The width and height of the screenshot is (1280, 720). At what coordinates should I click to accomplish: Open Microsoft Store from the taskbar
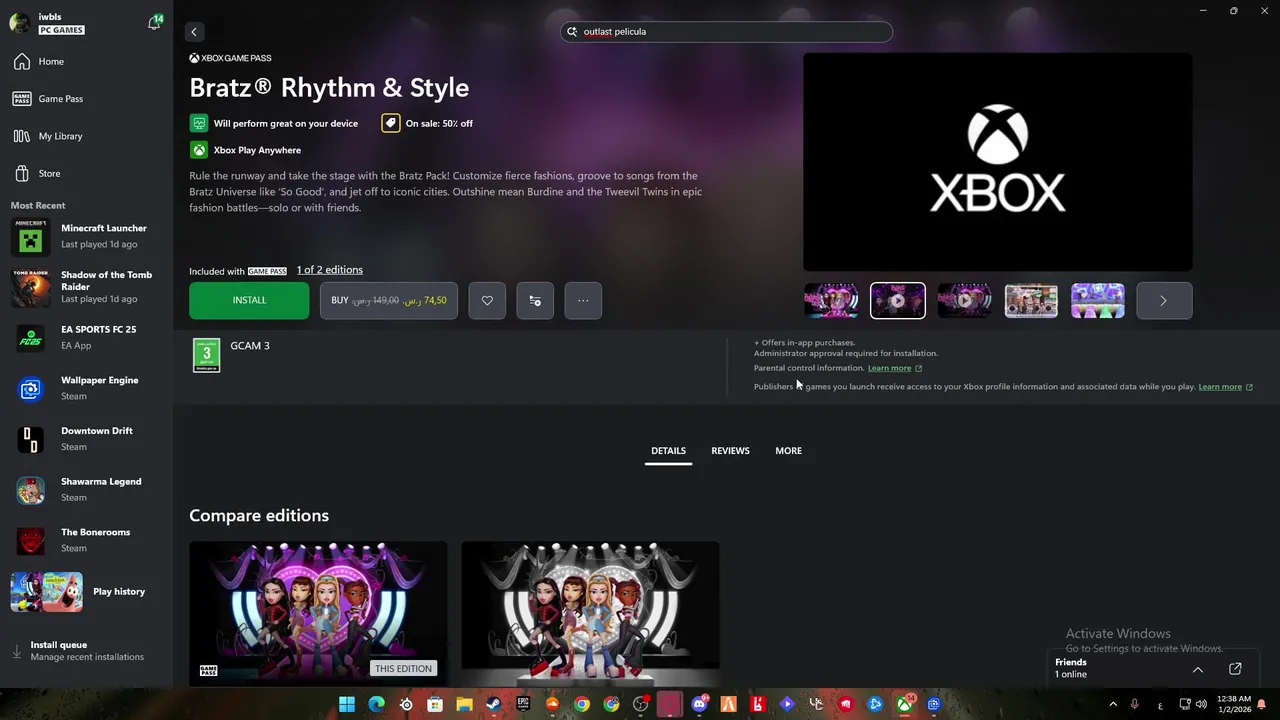point(435,704)
